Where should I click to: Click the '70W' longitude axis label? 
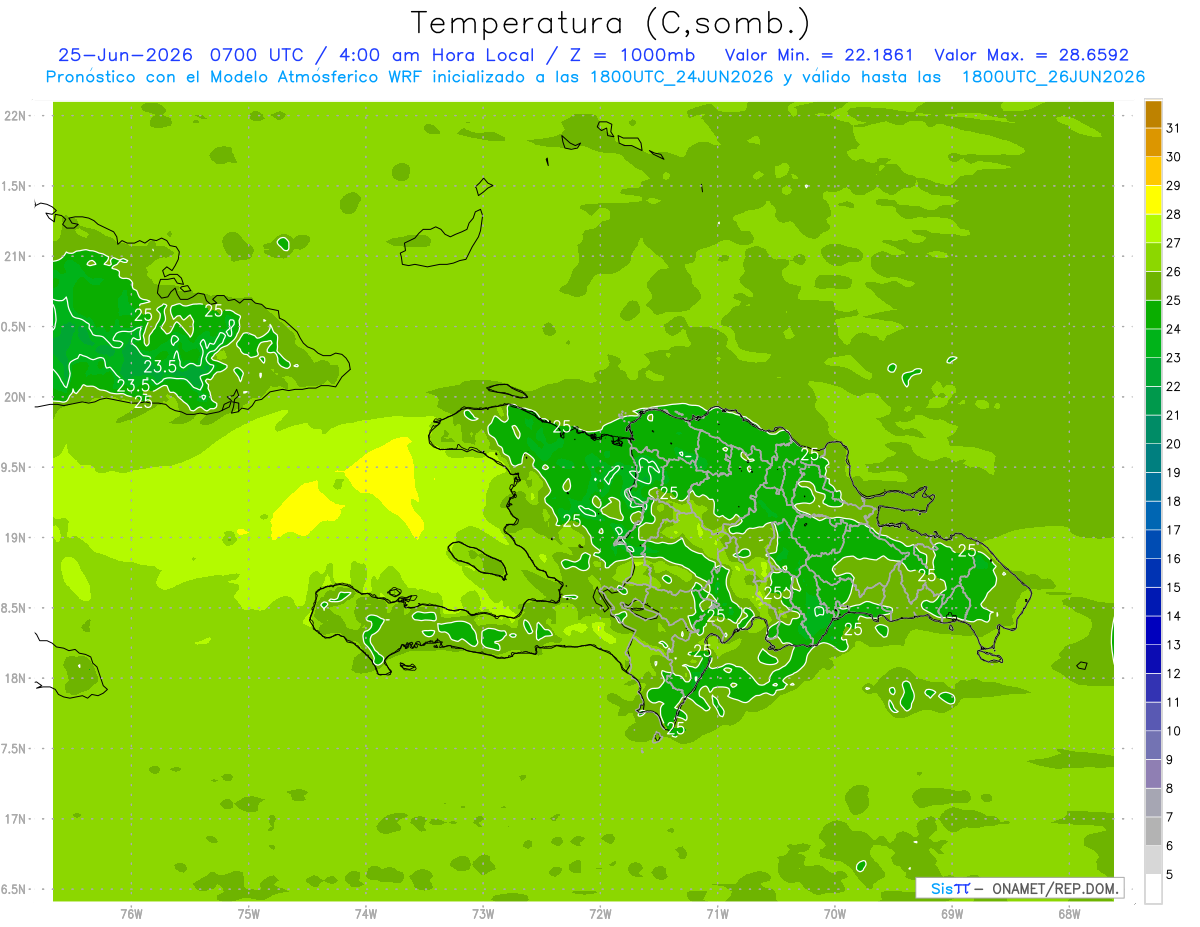tap(835, 914)
